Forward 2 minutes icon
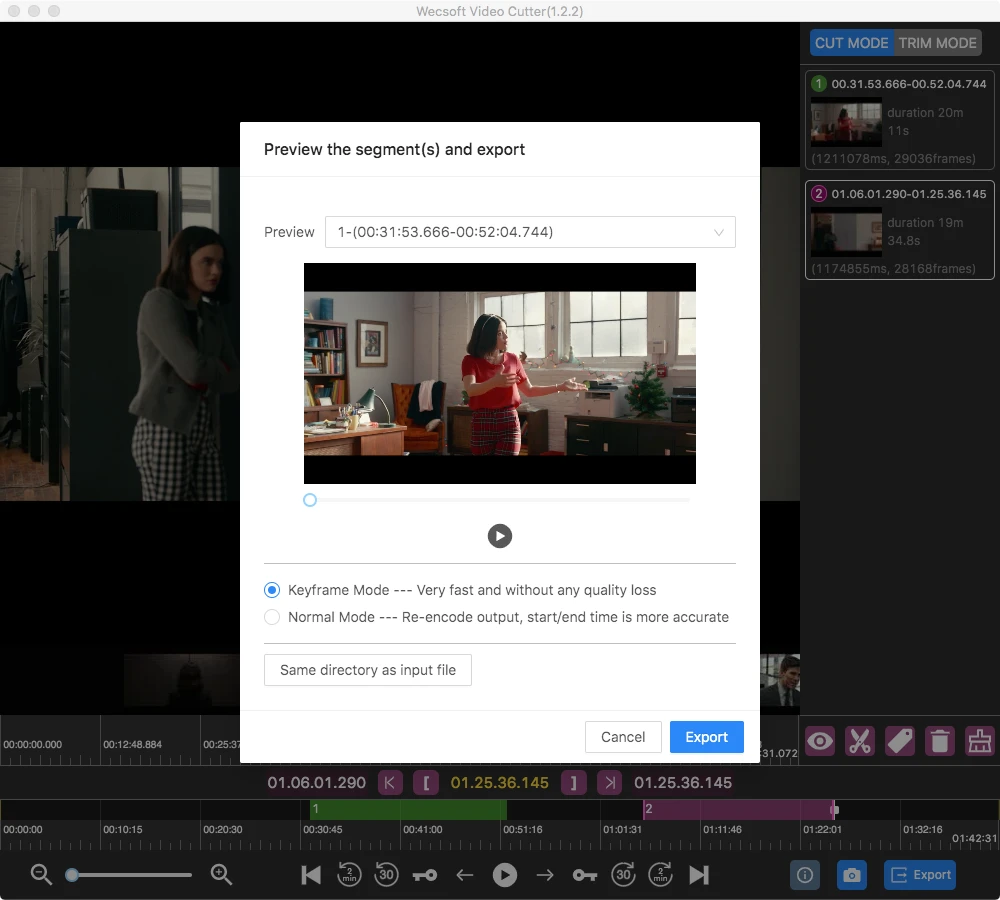This screenshot has width=1000, height=900. click(661, 875)
